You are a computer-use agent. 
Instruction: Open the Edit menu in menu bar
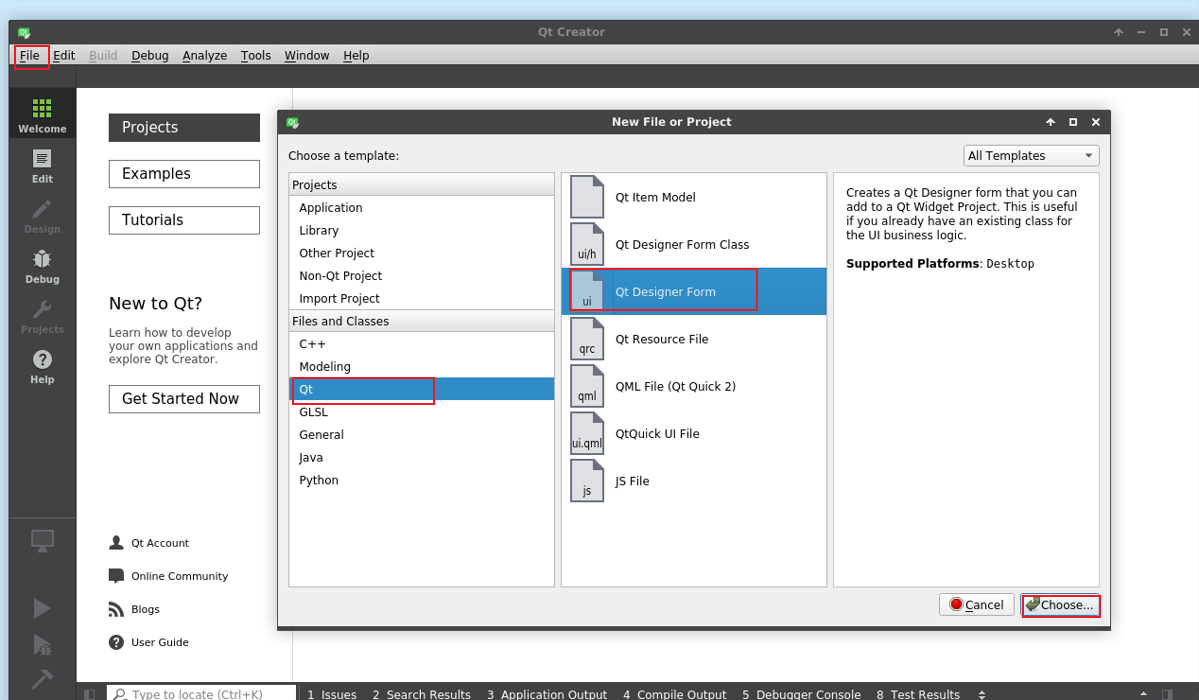tap(64, 55)
